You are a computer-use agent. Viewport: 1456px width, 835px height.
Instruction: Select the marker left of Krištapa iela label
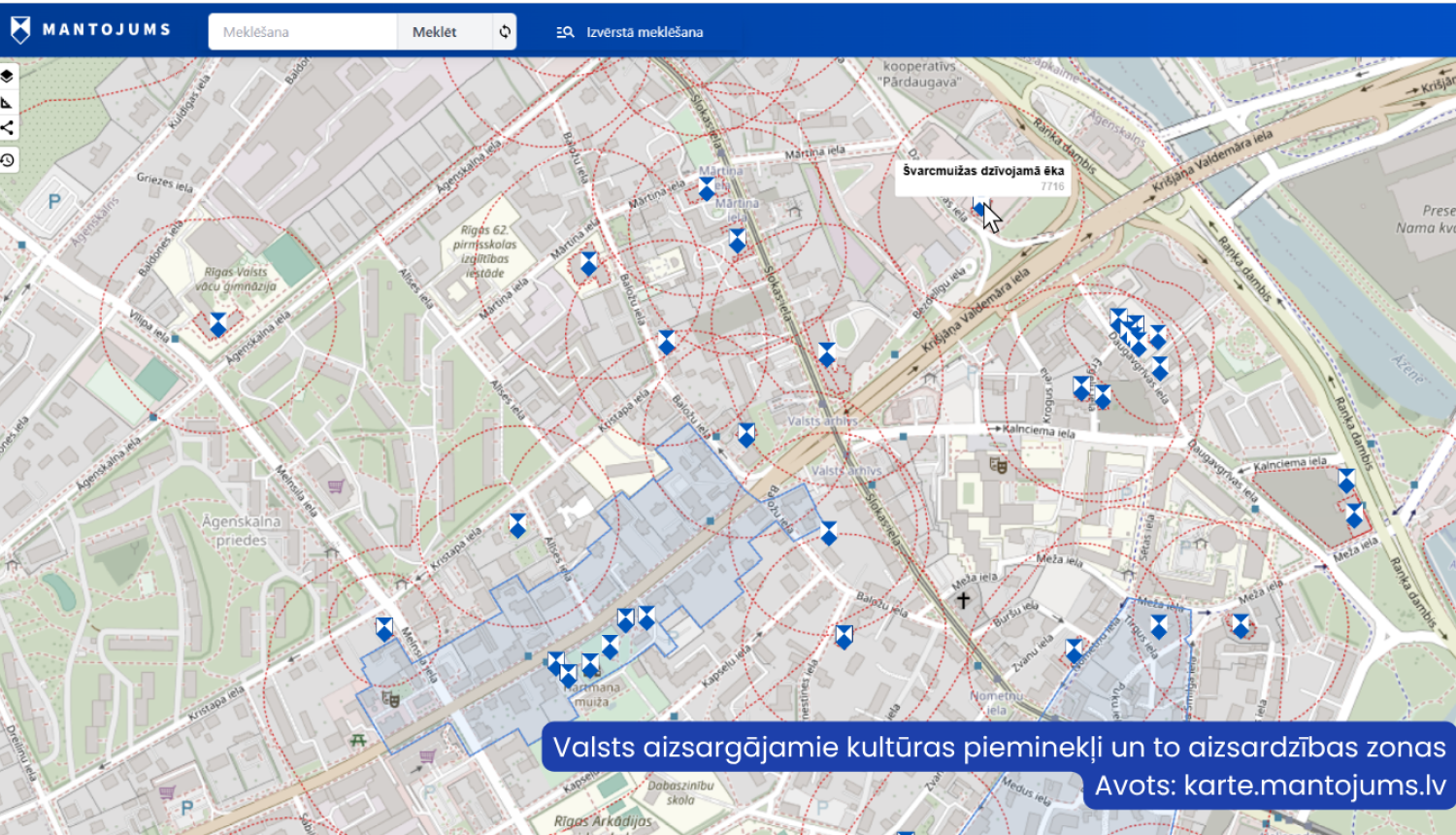518,525
